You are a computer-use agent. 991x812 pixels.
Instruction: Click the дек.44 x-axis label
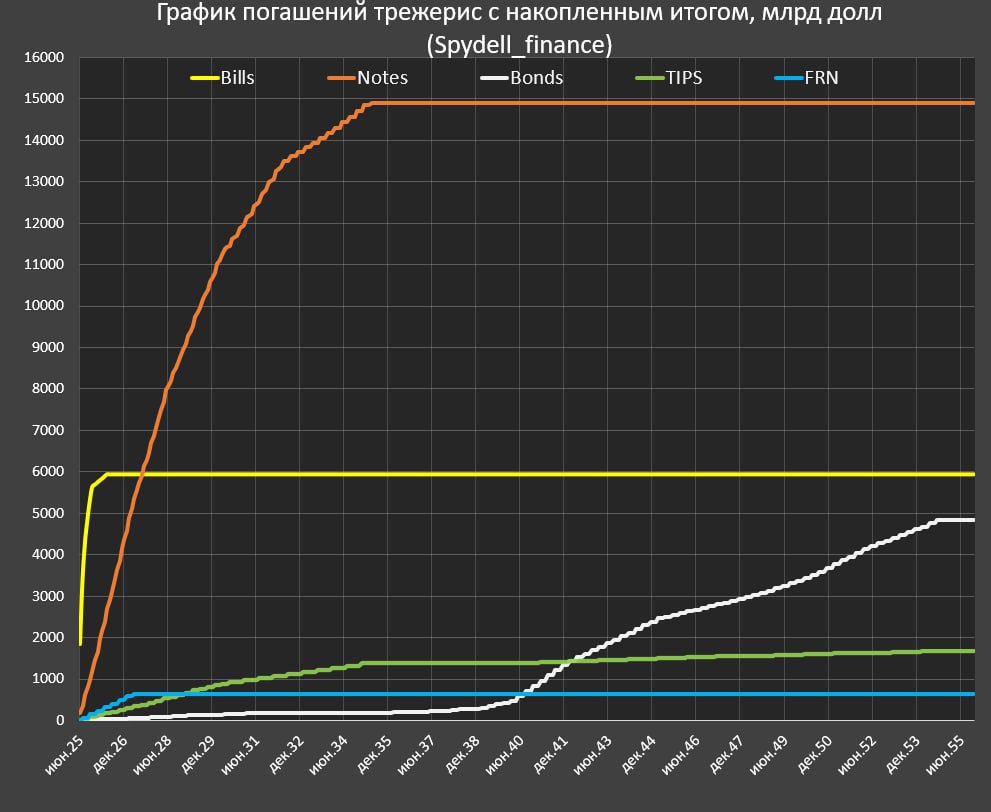[x=637, y=754]
